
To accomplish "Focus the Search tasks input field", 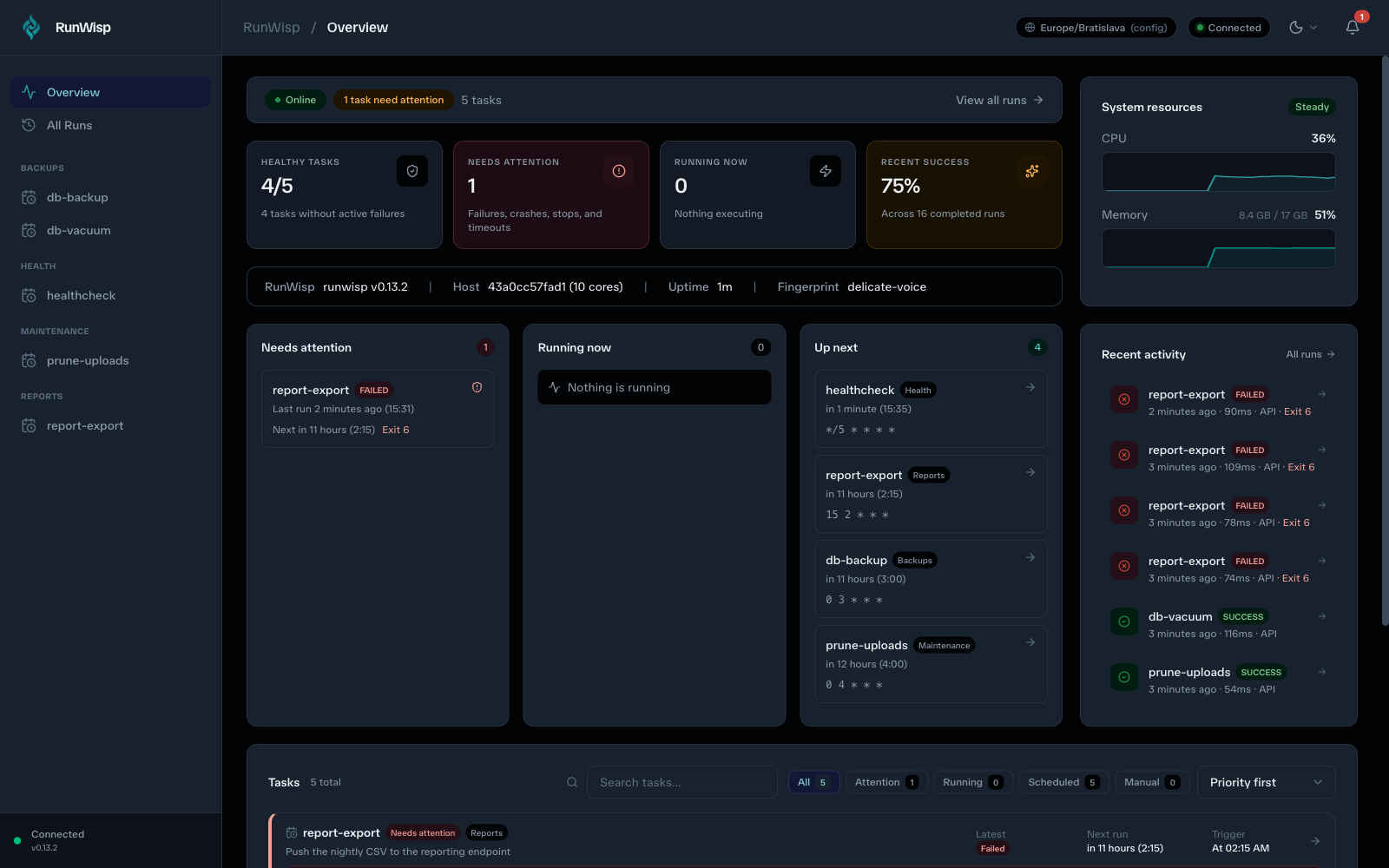I will point(681,782).
